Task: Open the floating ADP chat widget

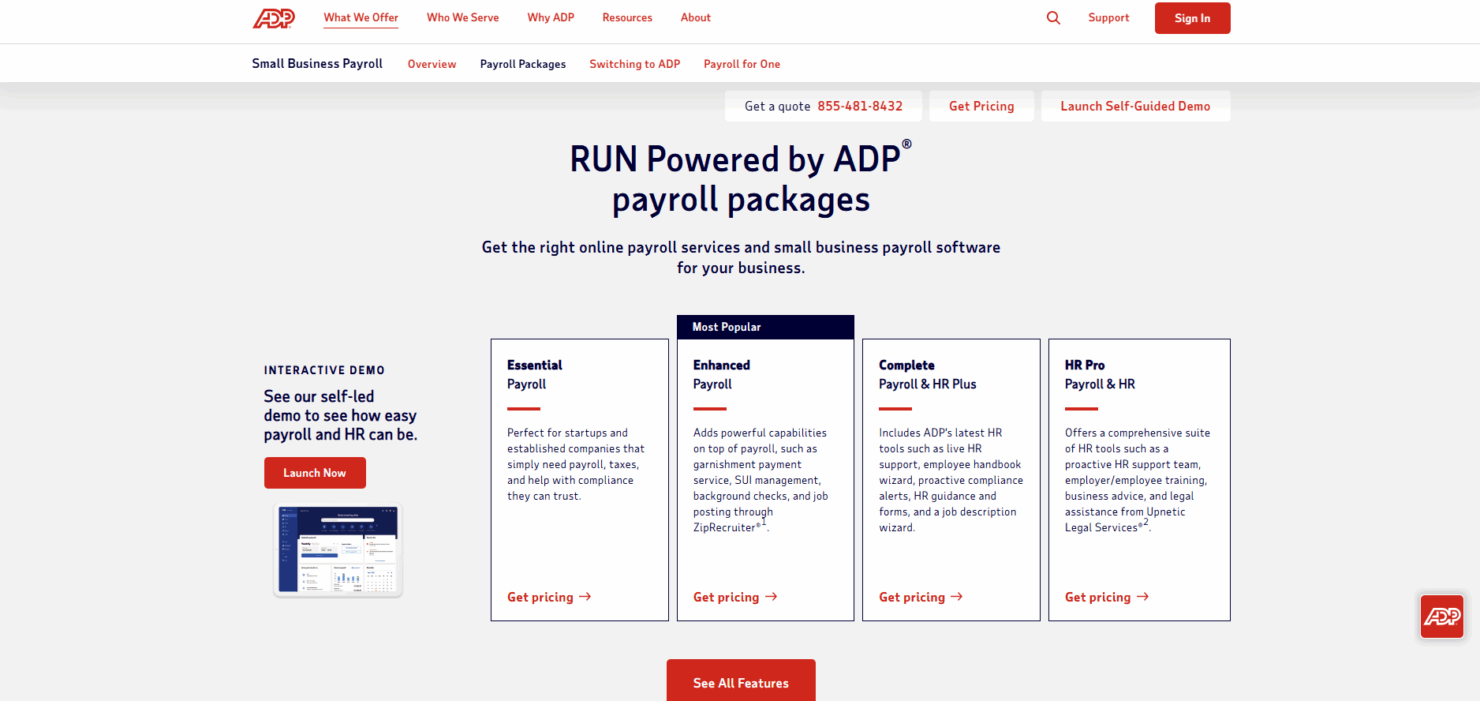Action: point(1442,617)
